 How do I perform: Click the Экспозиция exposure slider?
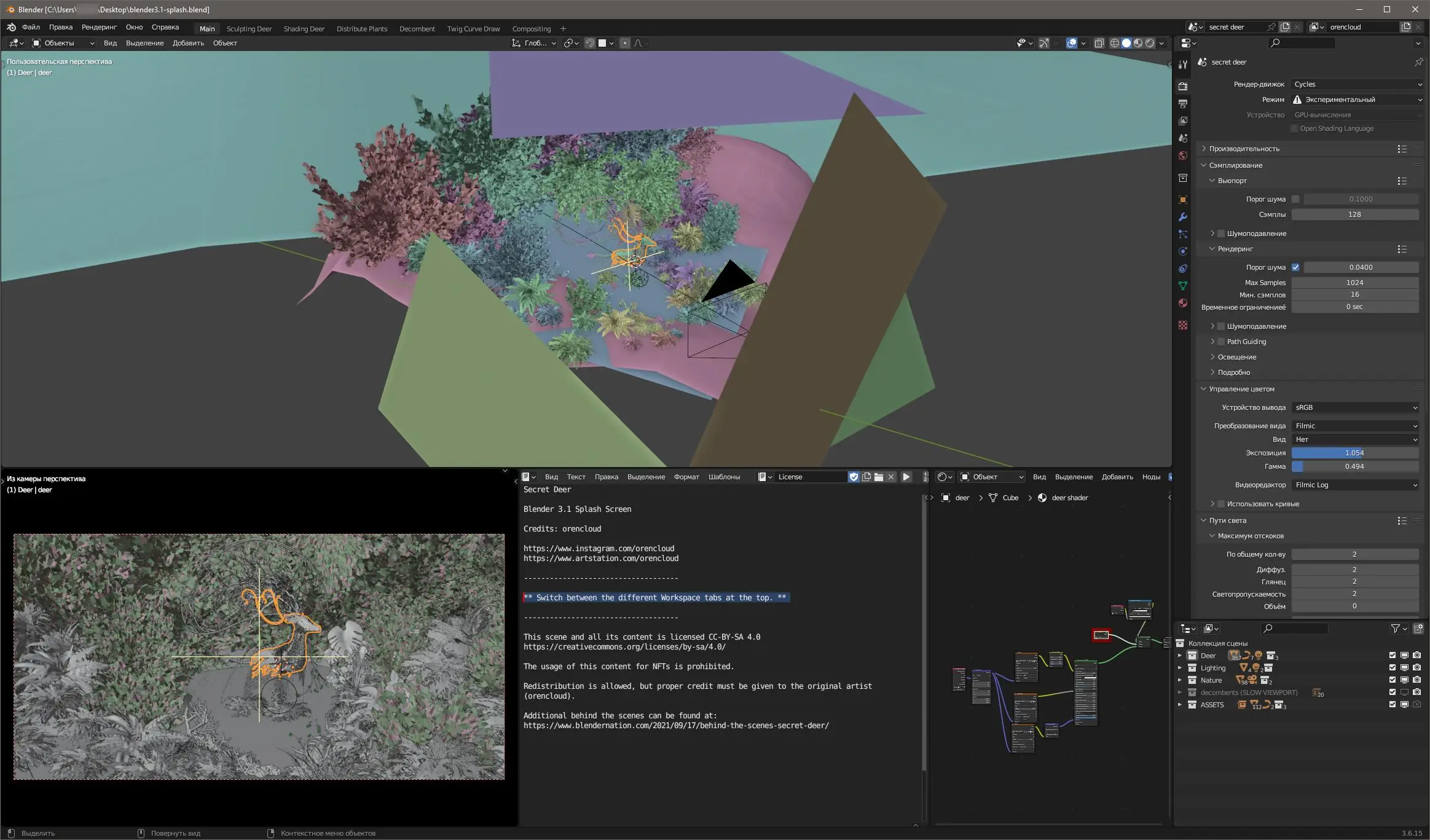[1354, 453]
